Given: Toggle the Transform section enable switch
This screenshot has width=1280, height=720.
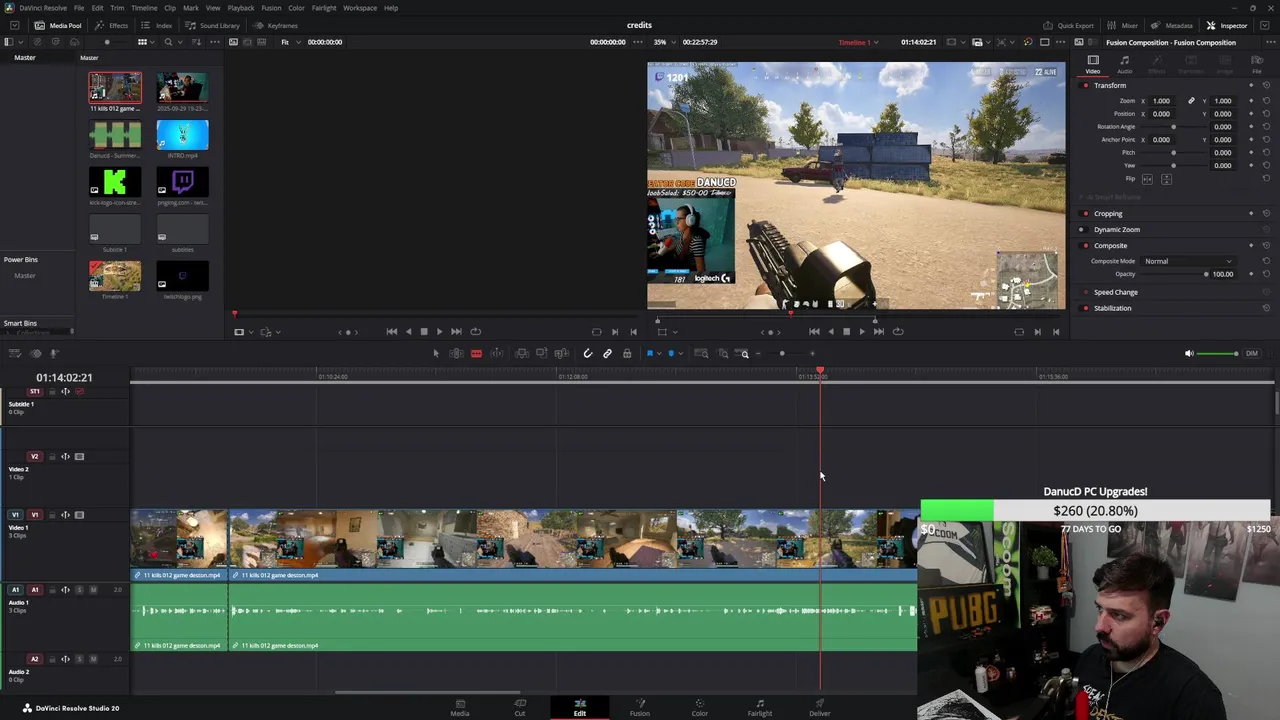Looking at the screenshot, I should click(1086, 85).
